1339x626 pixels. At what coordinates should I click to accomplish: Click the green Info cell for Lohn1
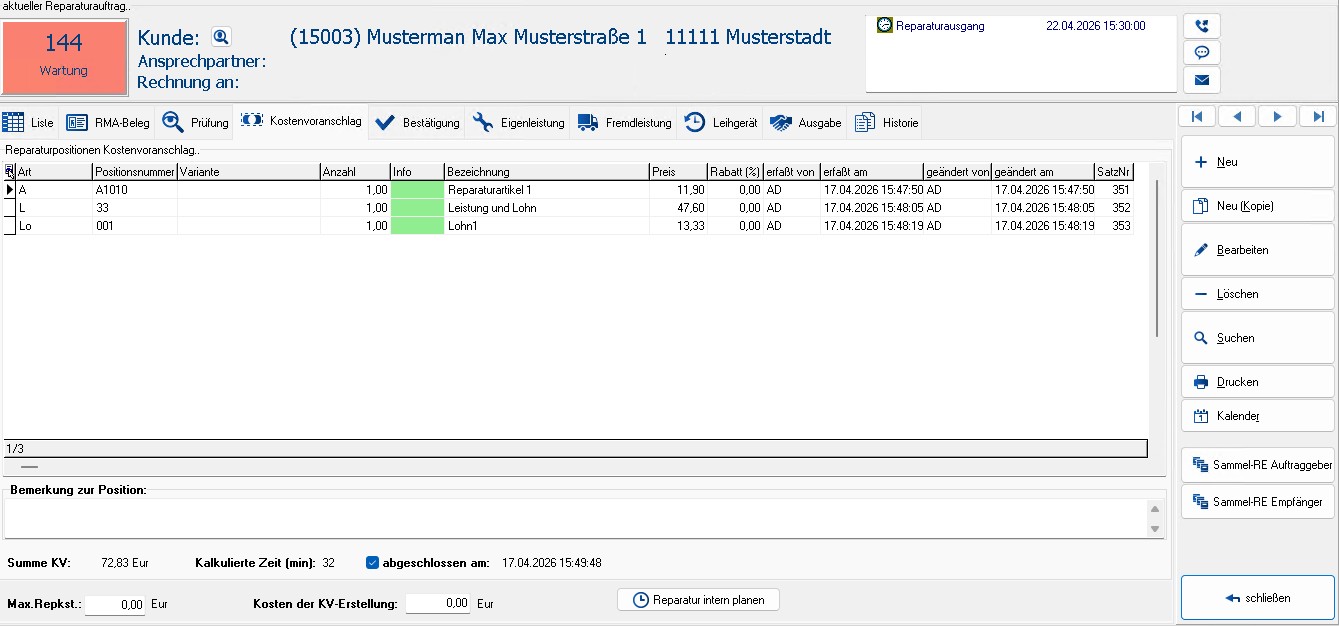click(x=417, y=226)
